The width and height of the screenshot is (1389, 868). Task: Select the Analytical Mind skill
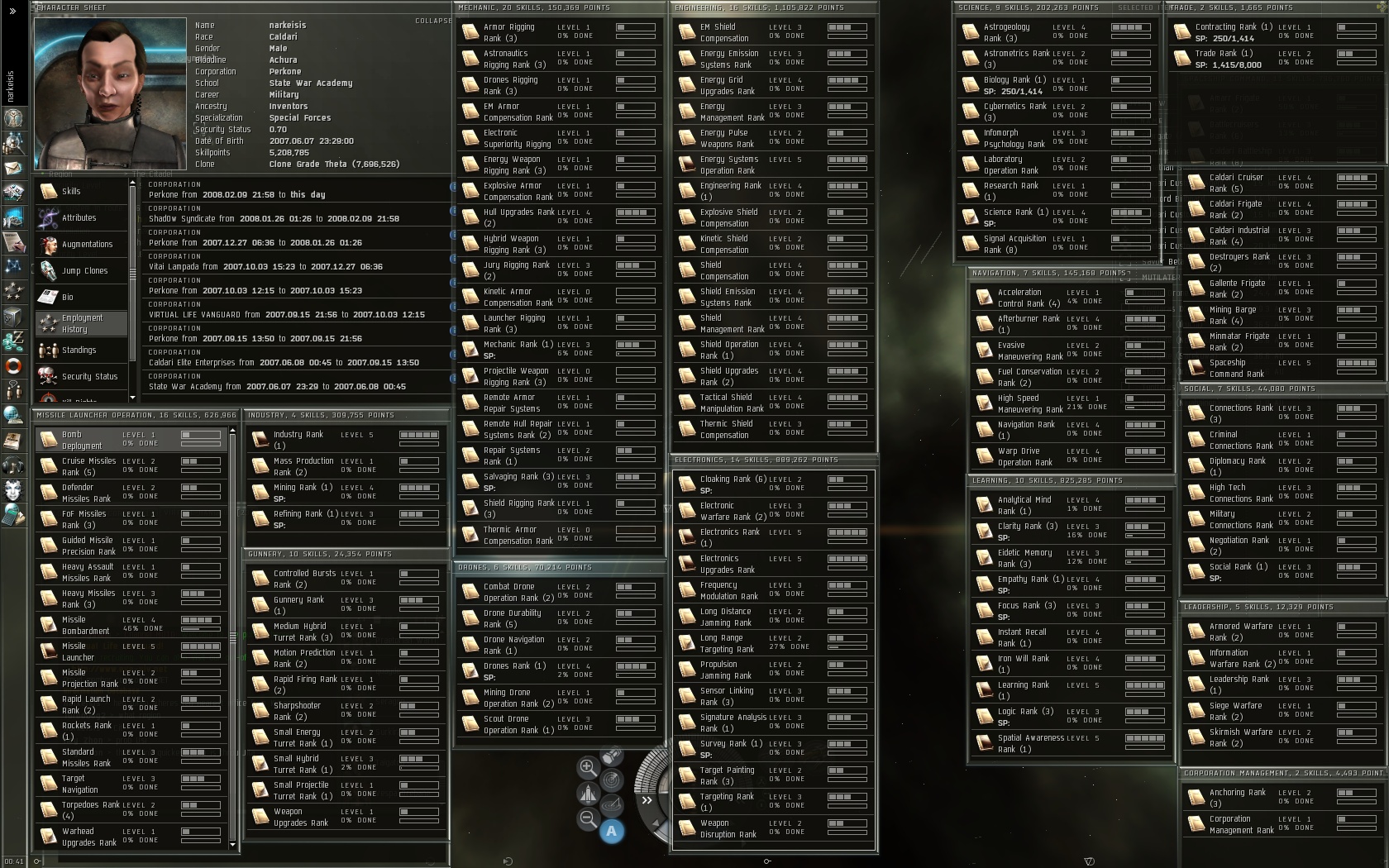(1071, 505)
